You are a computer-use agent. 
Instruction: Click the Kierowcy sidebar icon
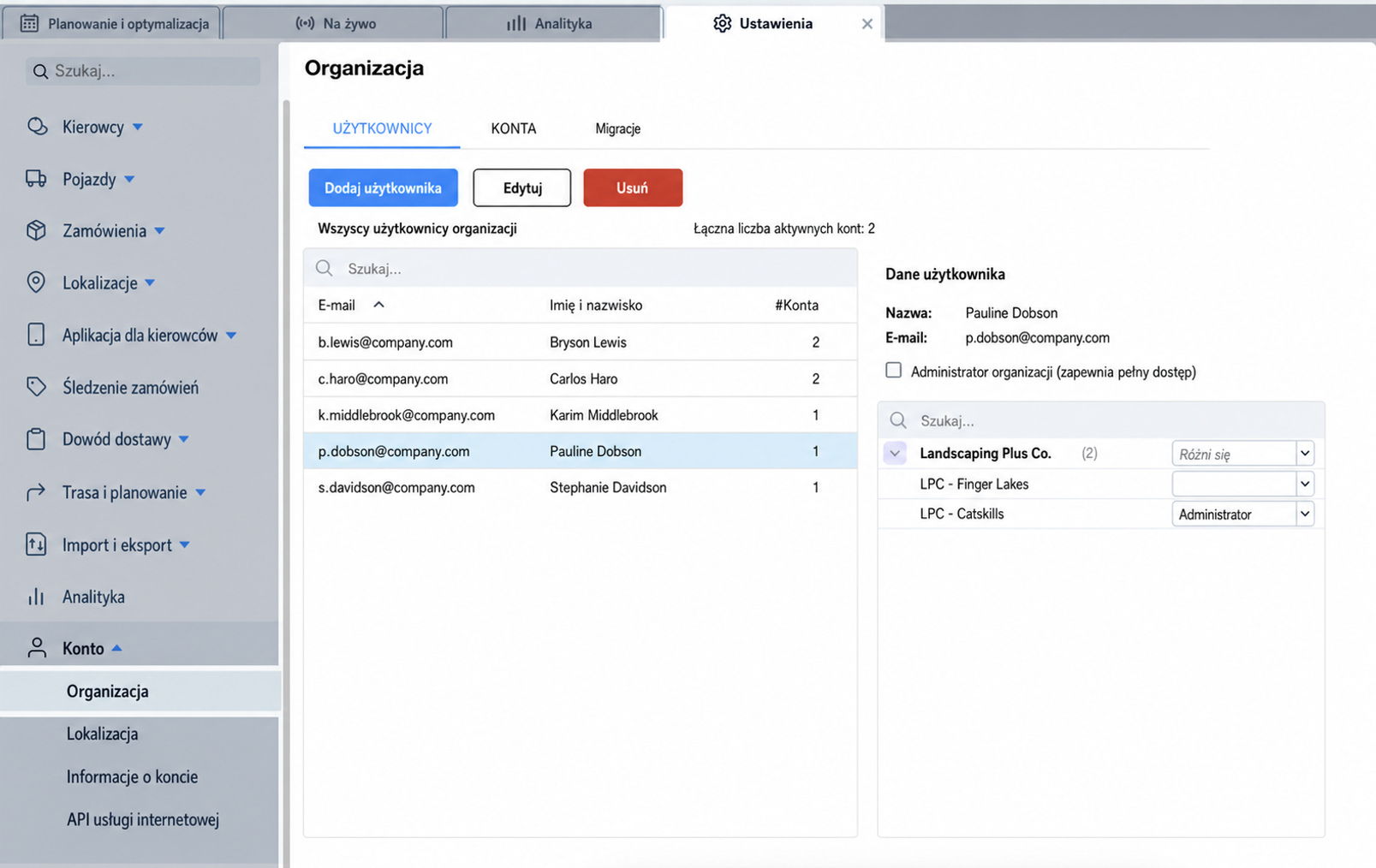pos(37,127)
